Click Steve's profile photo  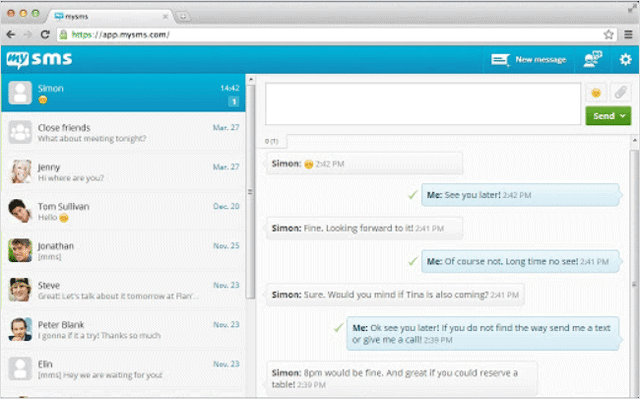coord(20,290)
